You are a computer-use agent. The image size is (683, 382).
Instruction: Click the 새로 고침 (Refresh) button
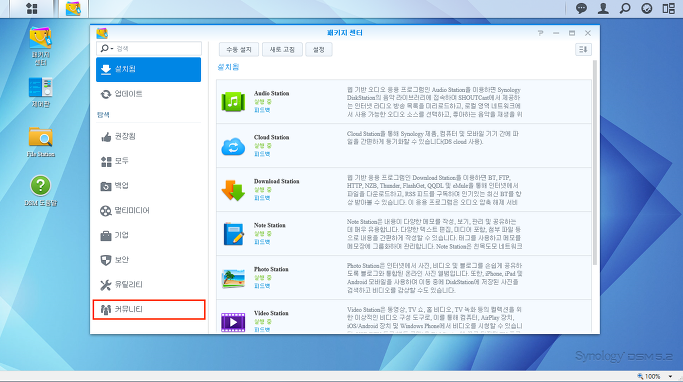tap(282, 50)
